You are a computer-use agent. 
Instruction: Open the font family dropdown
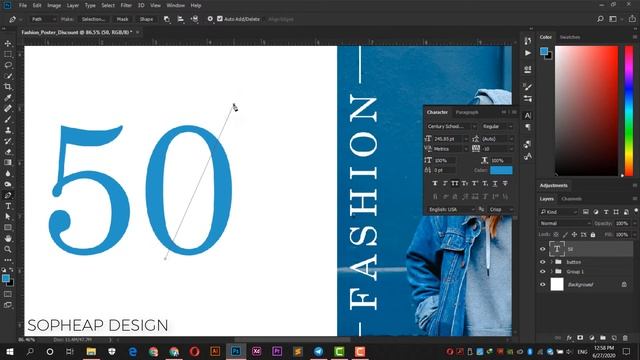point(451,127)
